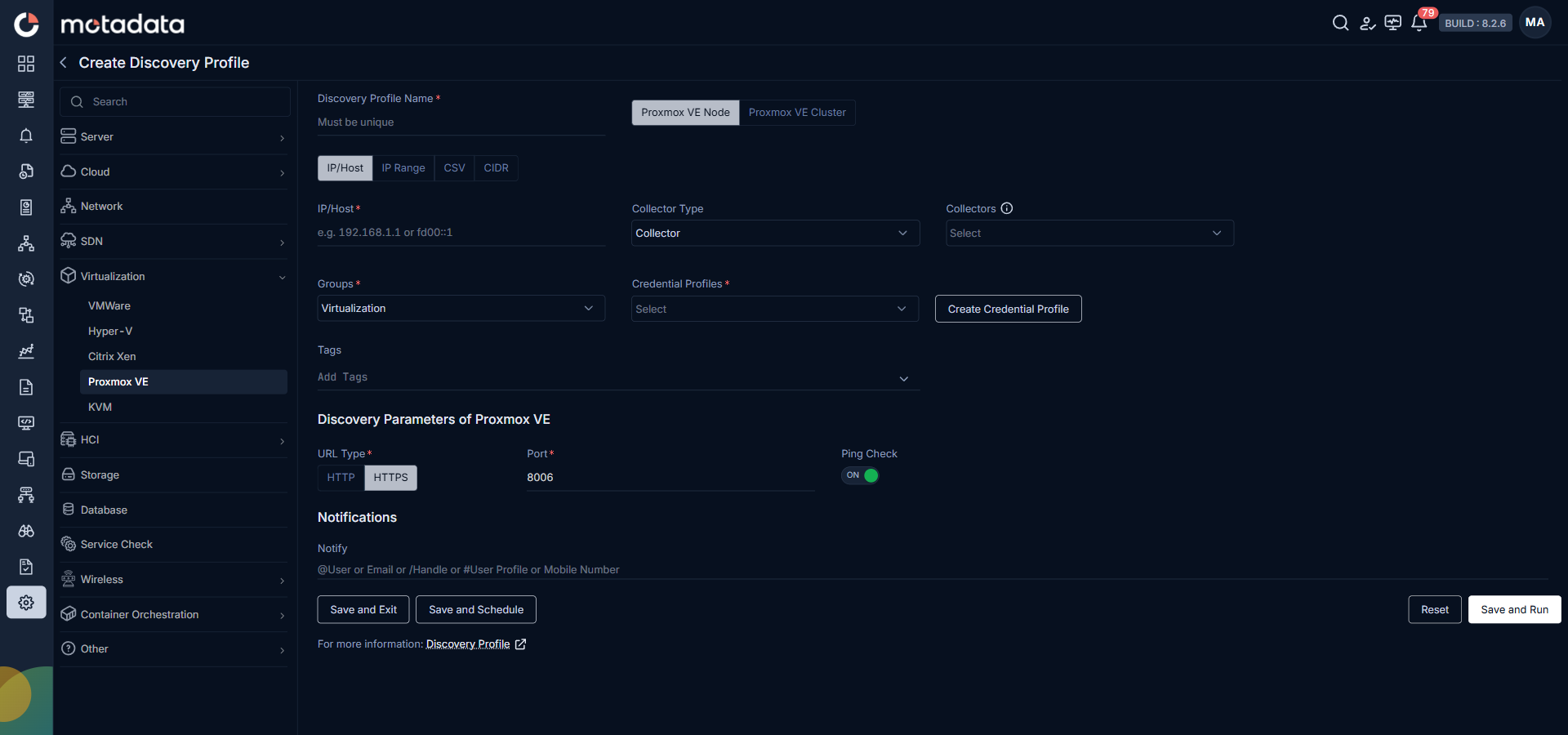Expand the SDN category
1568x735 pixels.
[x=283, y=242]
